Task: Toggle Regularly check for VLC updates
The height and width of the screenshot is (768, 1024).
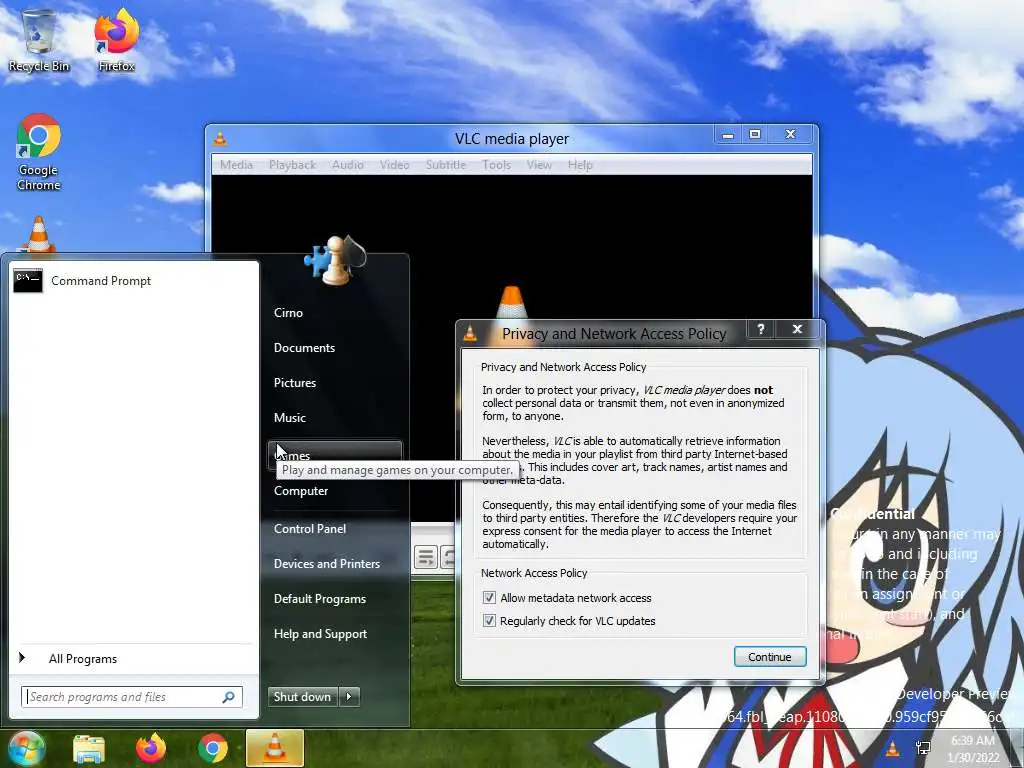Action: click(x=489, y=620)
